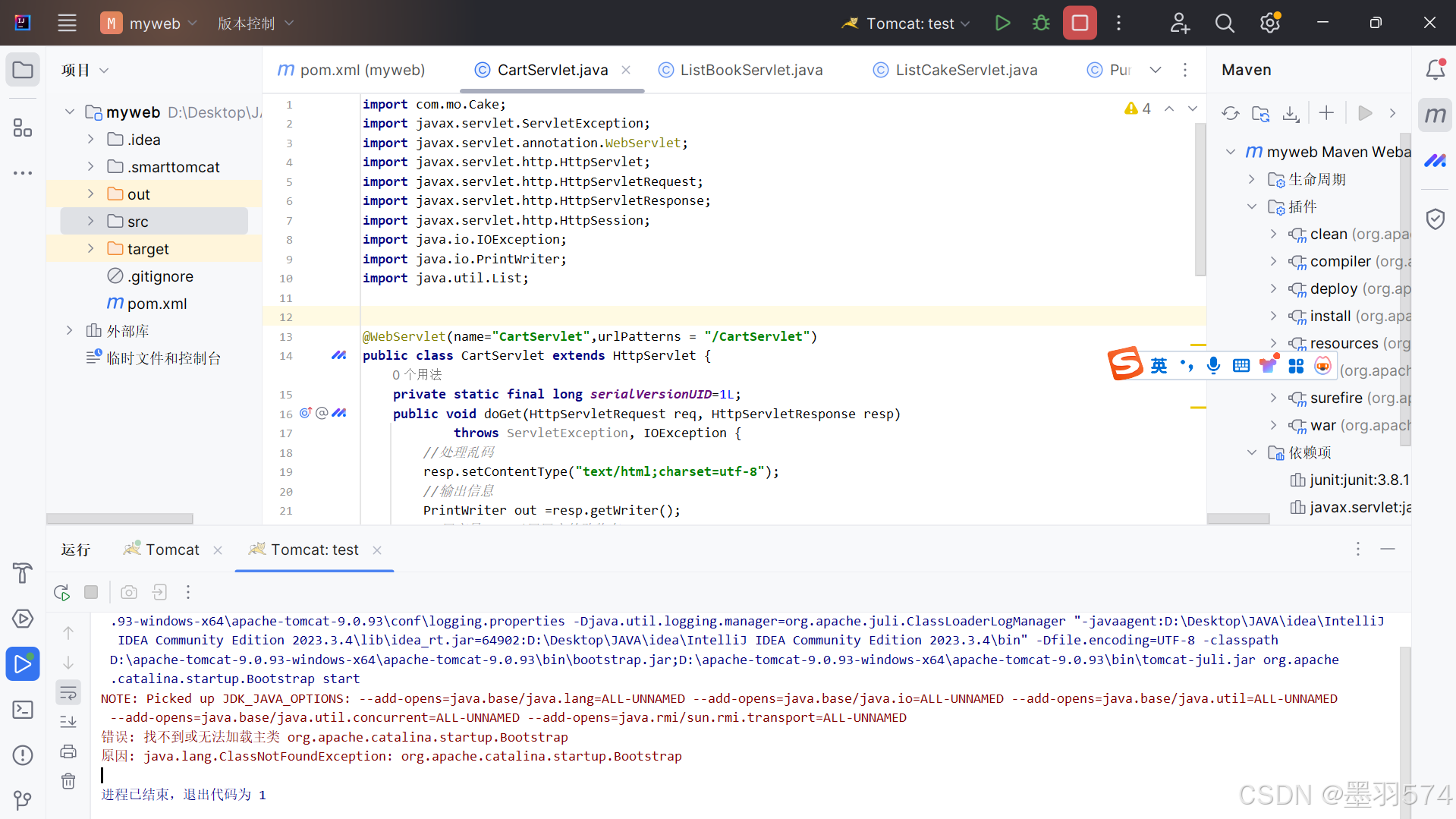
Task: Toggle Sogou input language 英
Action: click(1159, 366)
